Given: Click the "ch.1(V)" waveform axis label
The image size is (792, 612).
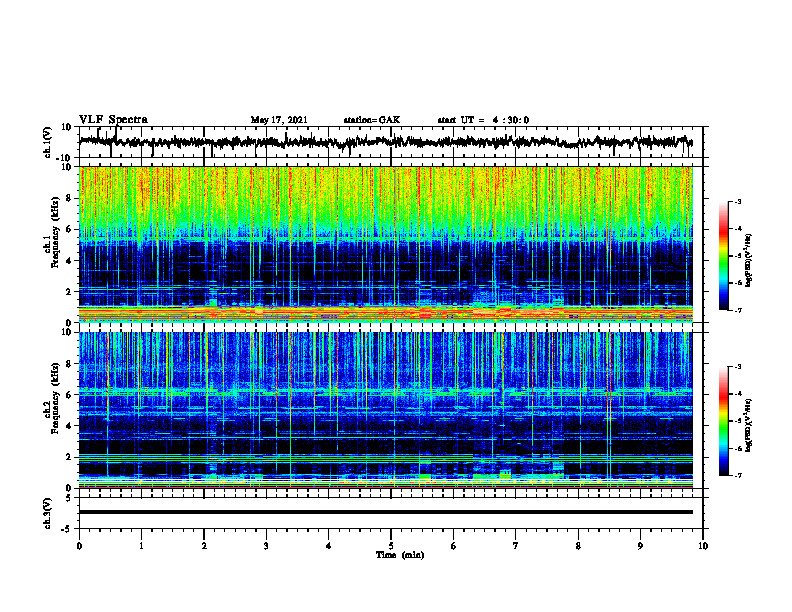Looking at the screenshot, I should (47, 142).
